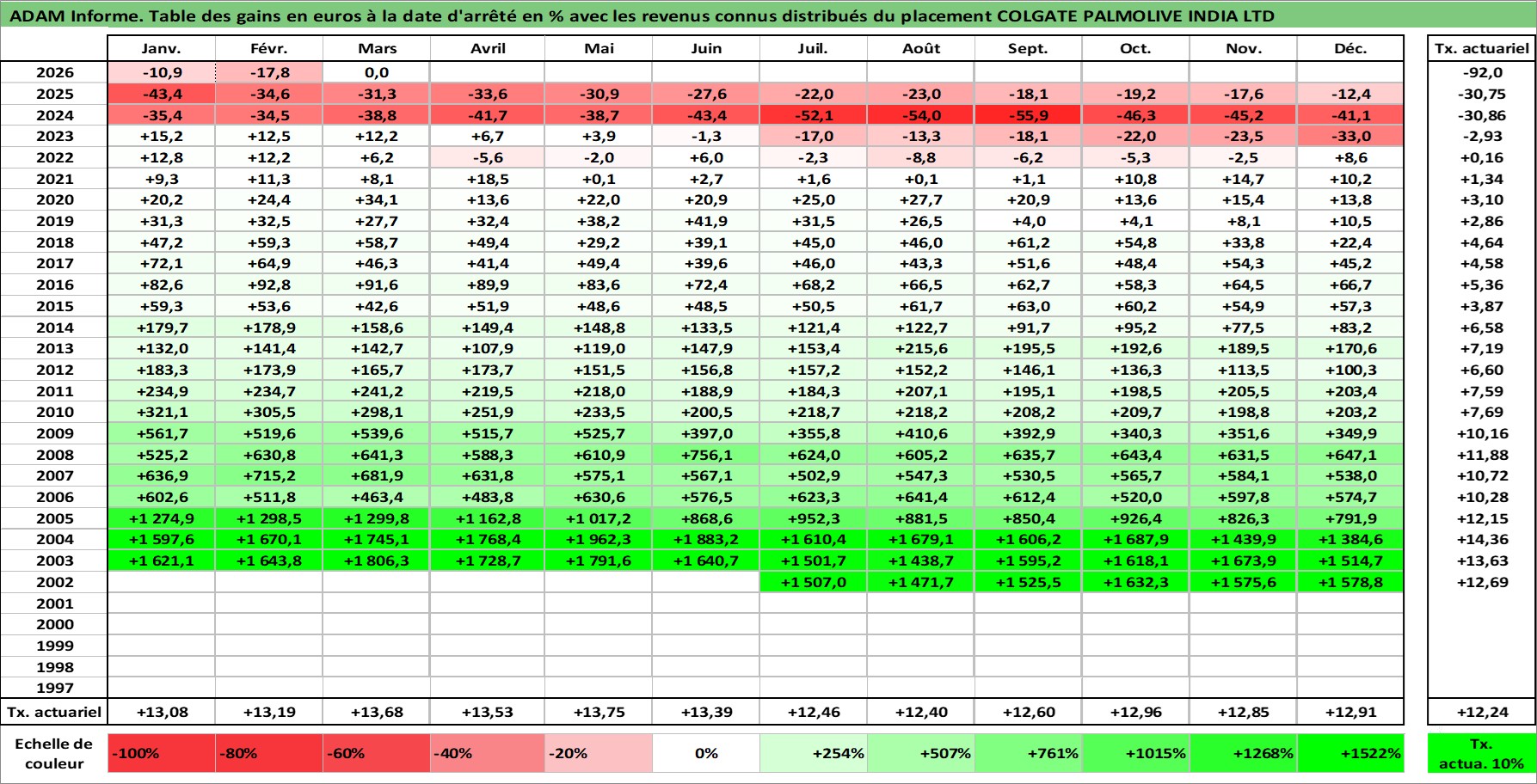
Task: Select the cell showing -17,8
Action: [269, 73]
